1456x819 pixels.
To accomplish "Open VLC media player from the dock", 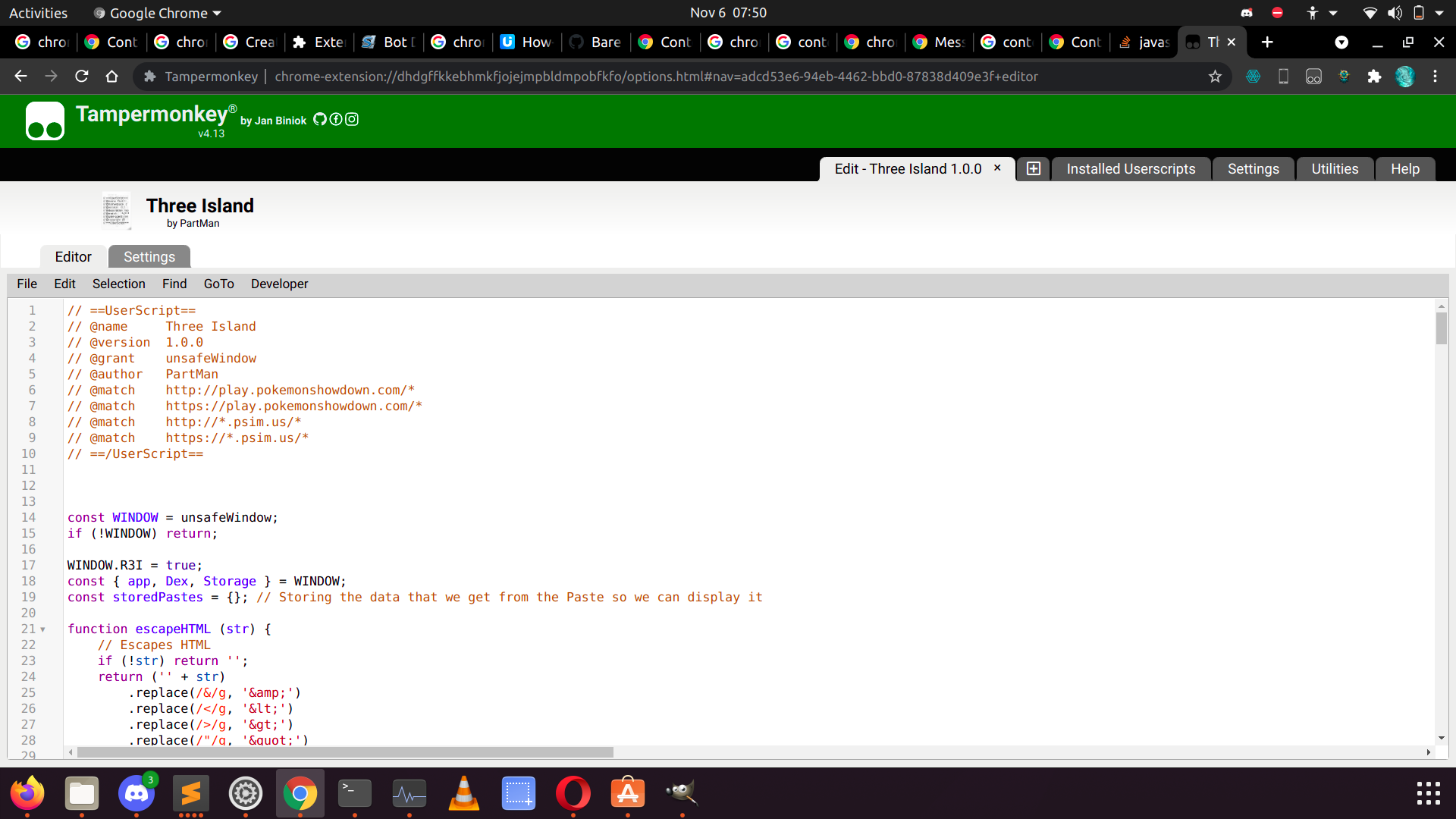I will pos(464,794).
